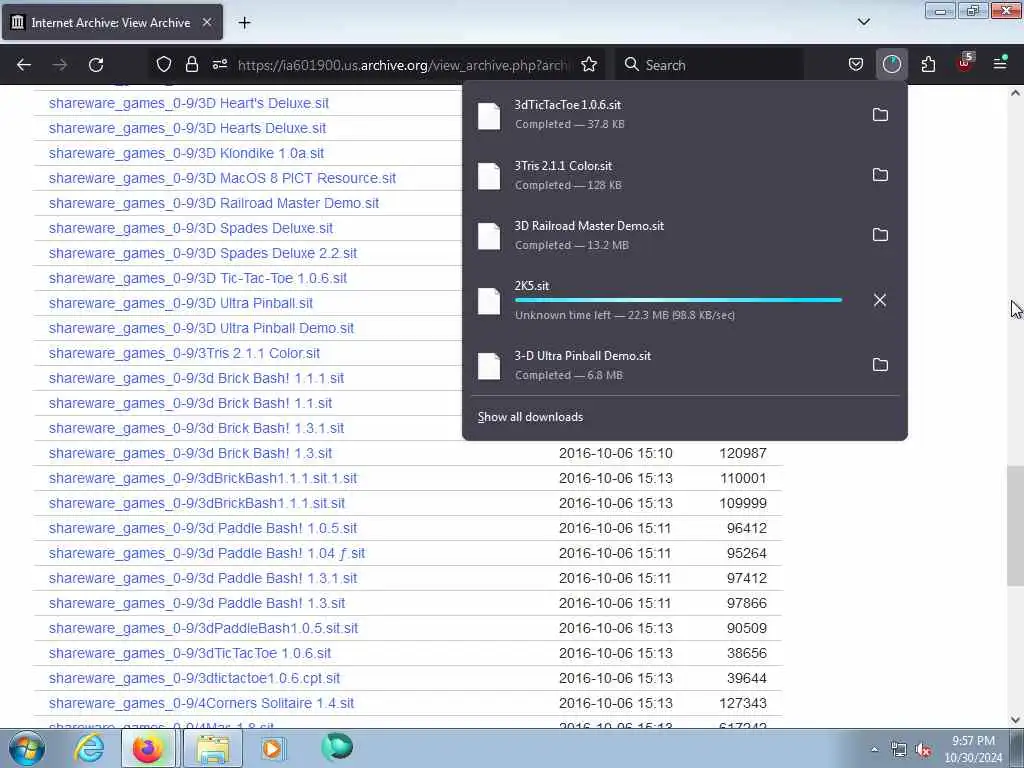Open link 3dBrickBash1.1.1.sit.sit

(x=197, y=503)
